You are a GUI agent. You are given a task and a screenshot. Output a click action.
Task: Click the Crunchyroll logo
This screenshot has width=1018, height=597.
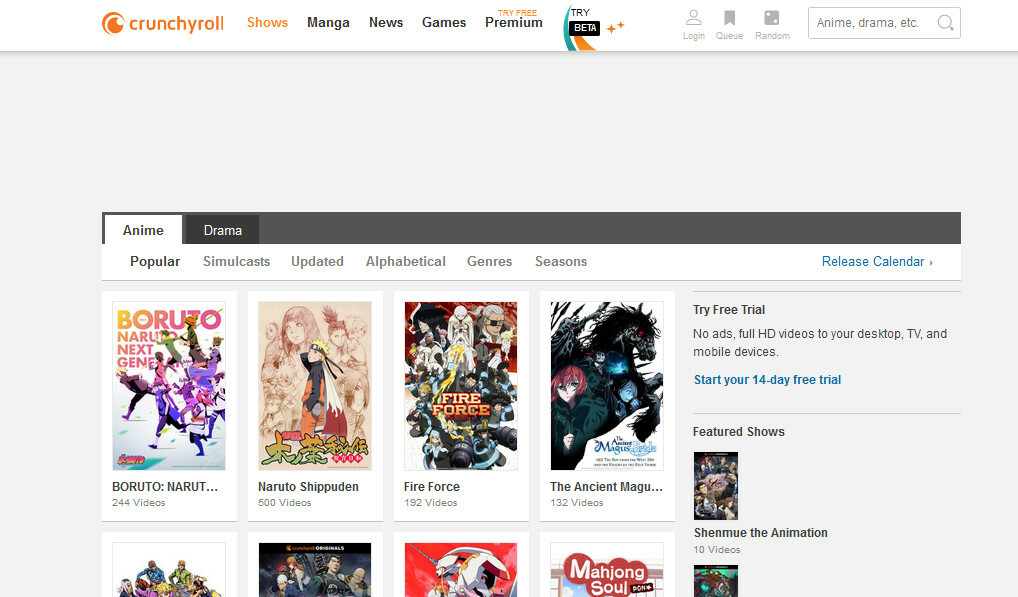[163, 23]
